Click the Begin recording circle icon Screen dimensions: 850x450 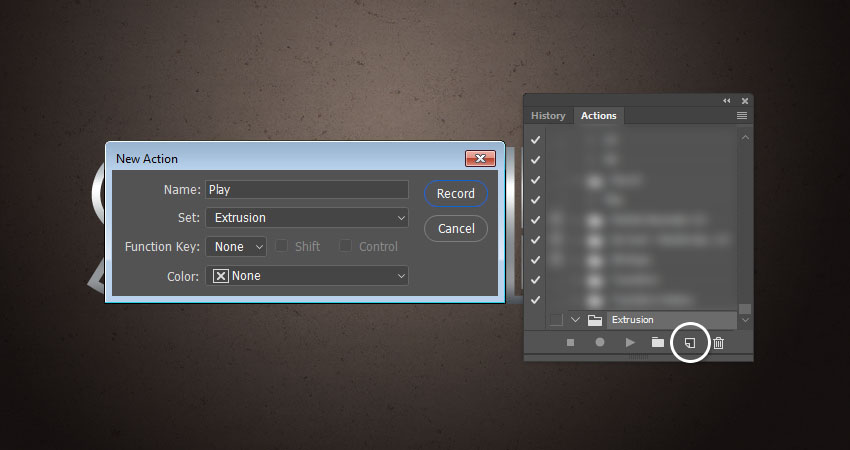point(600,342)
